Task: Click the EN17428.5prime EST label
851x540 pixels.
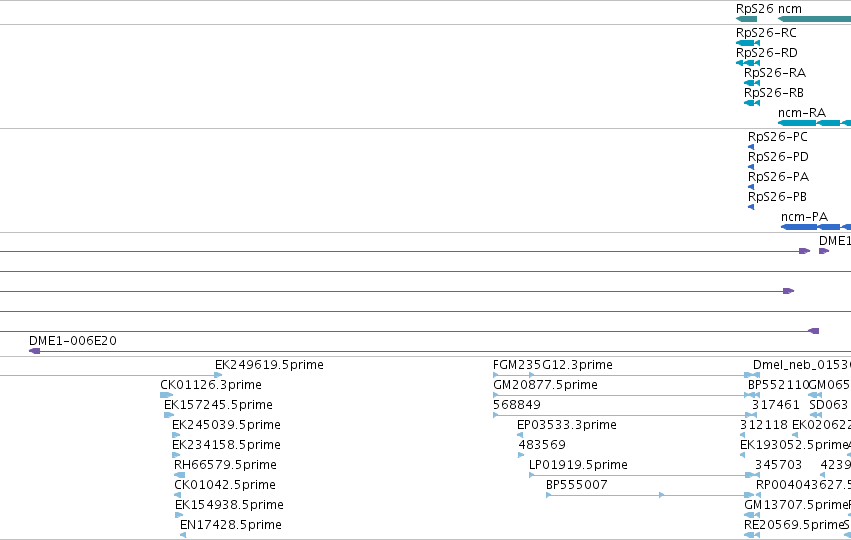Action: [231, 525]
